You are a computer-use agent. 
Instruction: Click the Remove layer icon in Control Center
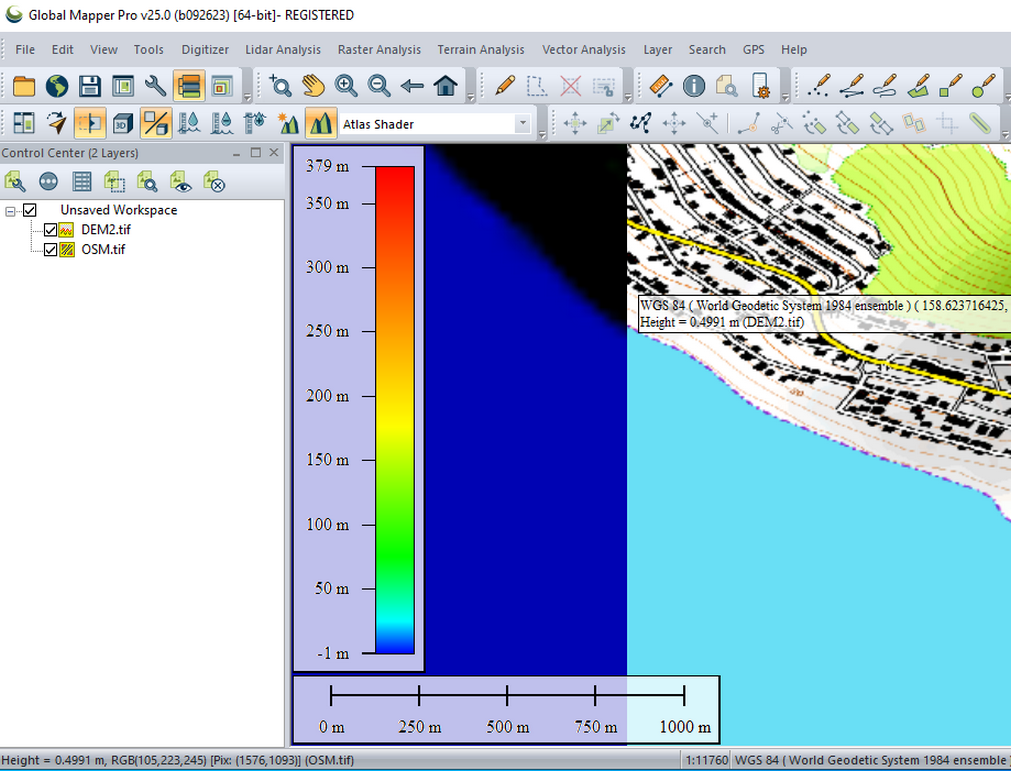tap(214, 181)
